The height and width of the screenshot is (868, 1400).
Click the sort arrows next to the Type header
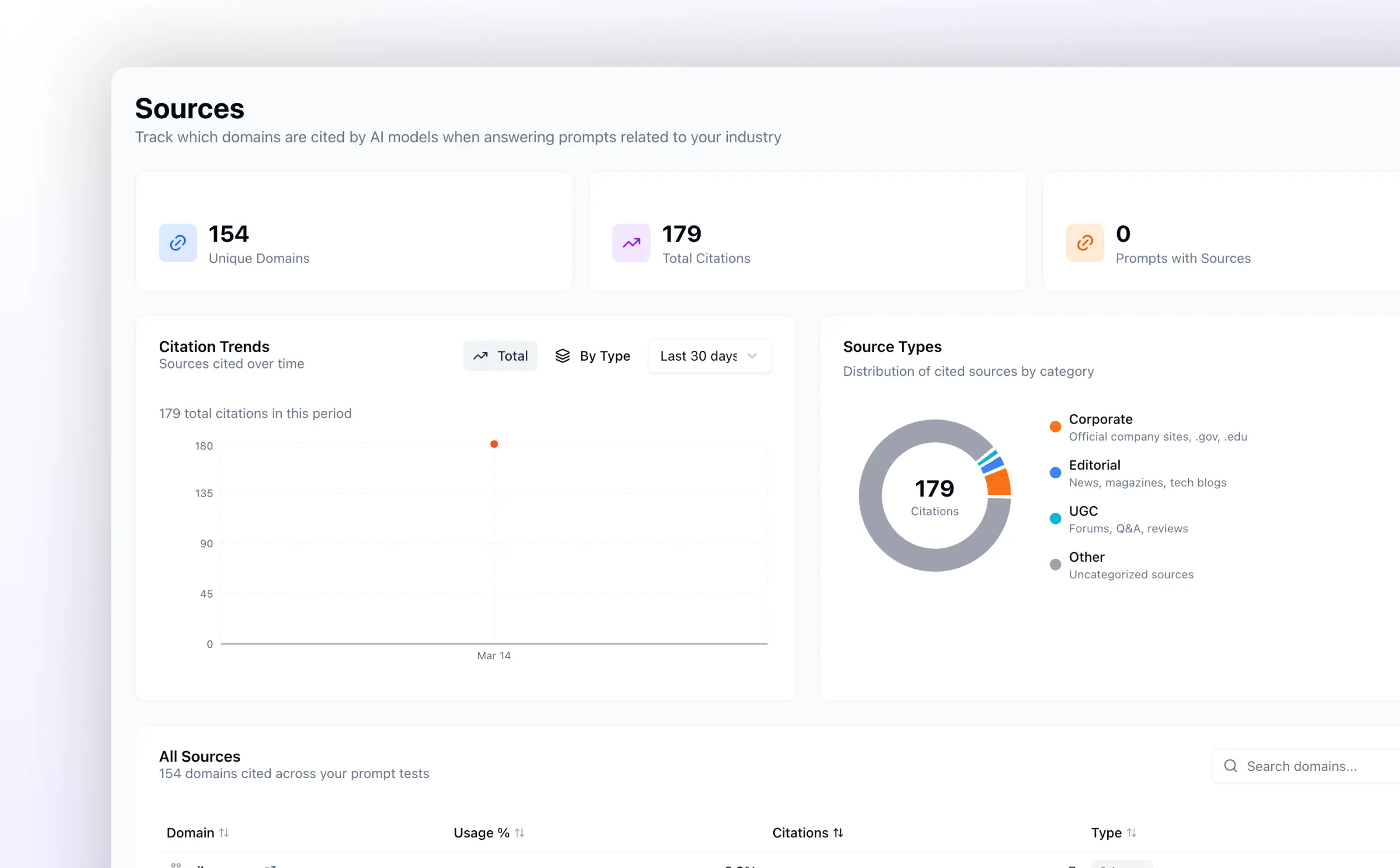tap(1132, 832)
